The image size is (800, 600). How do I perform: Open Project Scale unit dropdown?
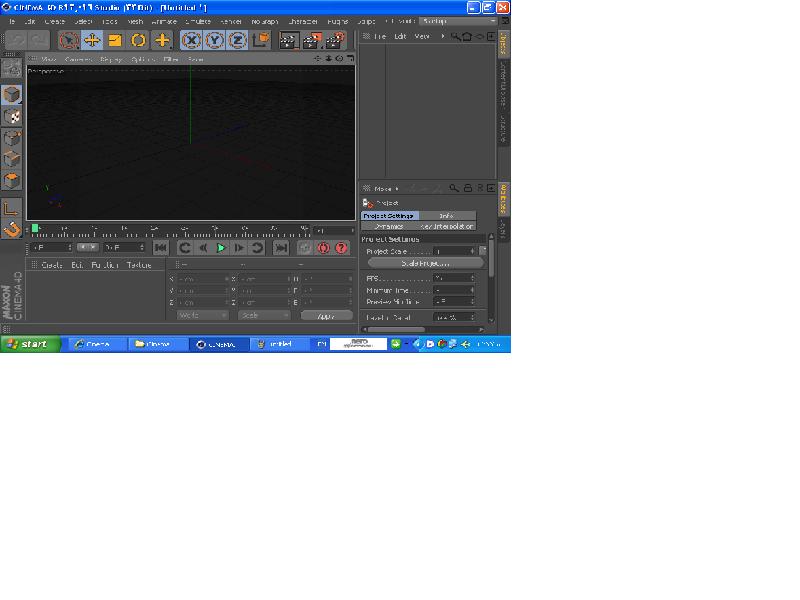click(x=483, y=251)
